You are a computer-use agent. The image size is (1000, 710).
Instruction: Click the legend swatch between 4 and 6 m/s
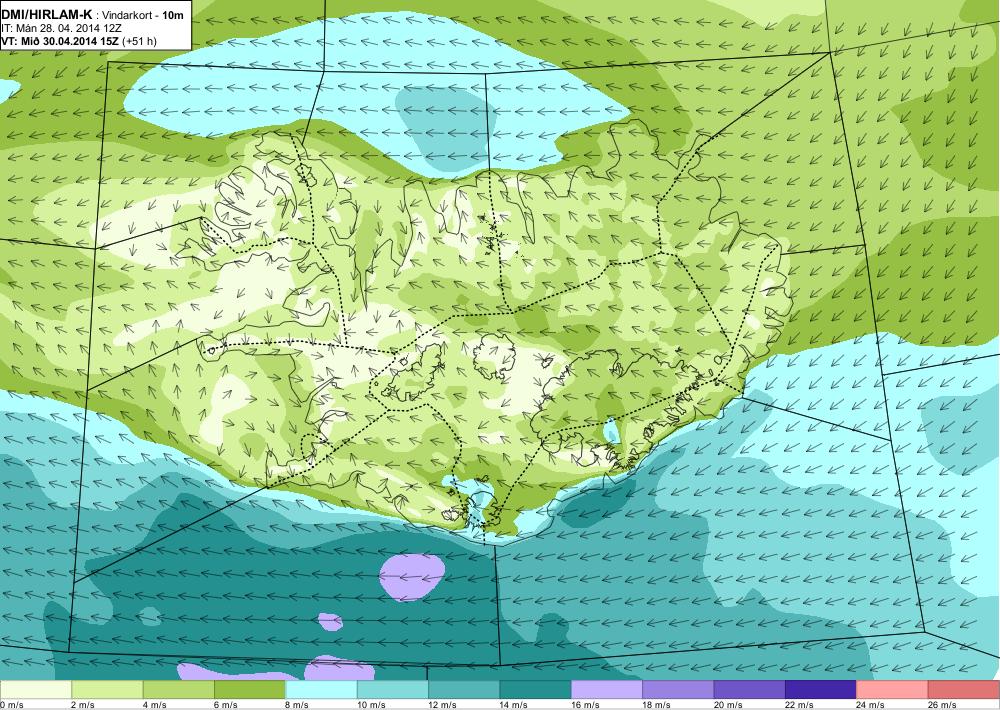[179, 690]
